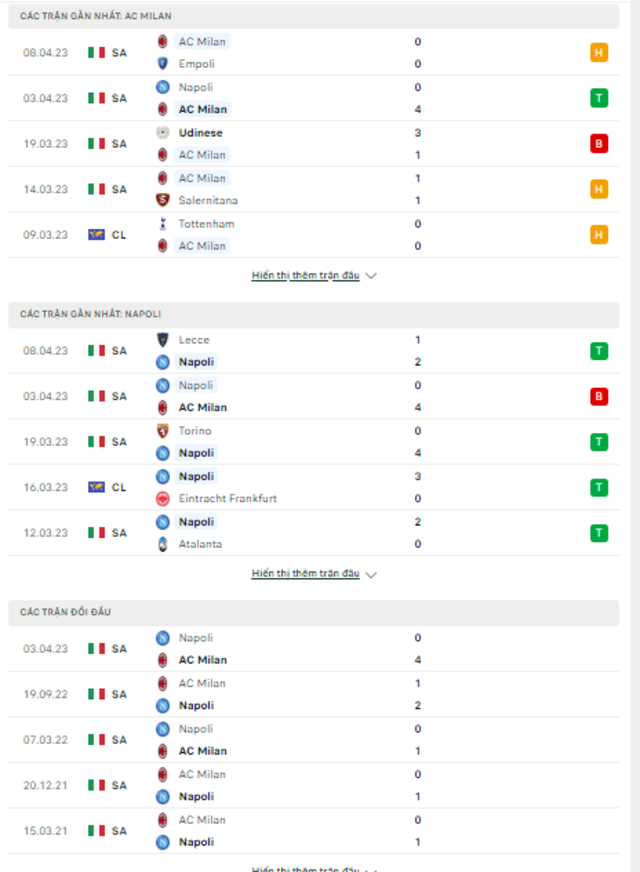Click chevron under Napoli matches list

(371, 574)
